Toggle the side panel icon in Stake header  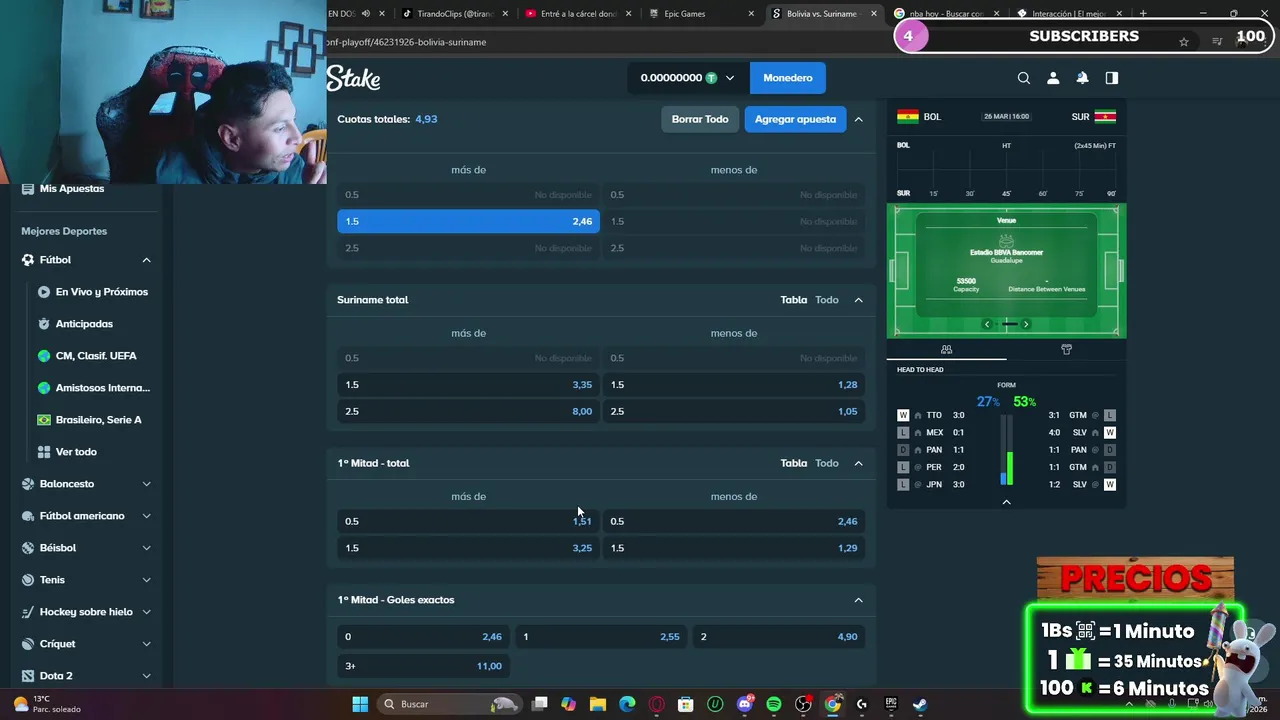point(1111,78)
